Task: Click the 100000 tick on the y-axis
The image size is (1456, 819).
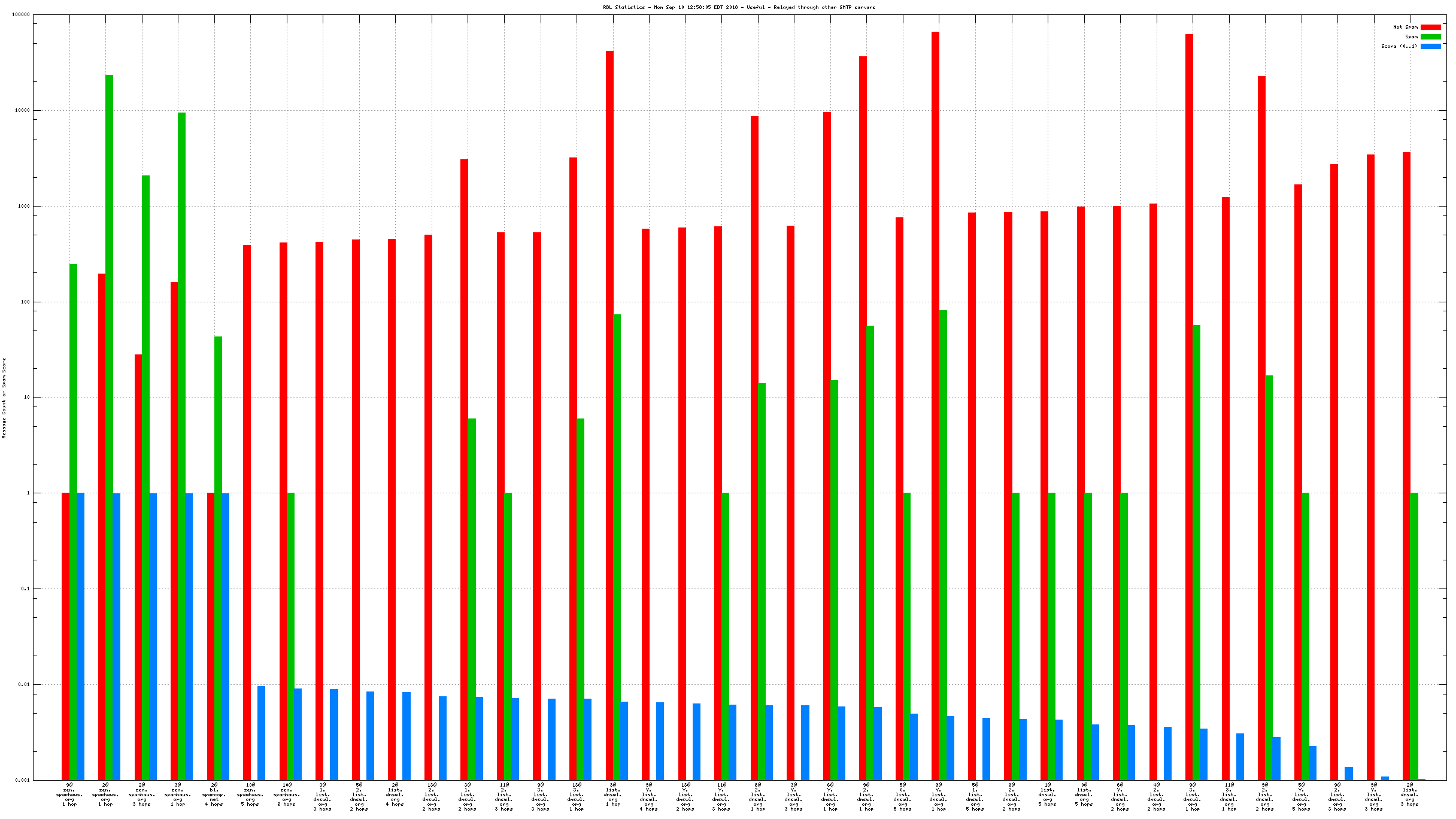Action: coord(21,15)
